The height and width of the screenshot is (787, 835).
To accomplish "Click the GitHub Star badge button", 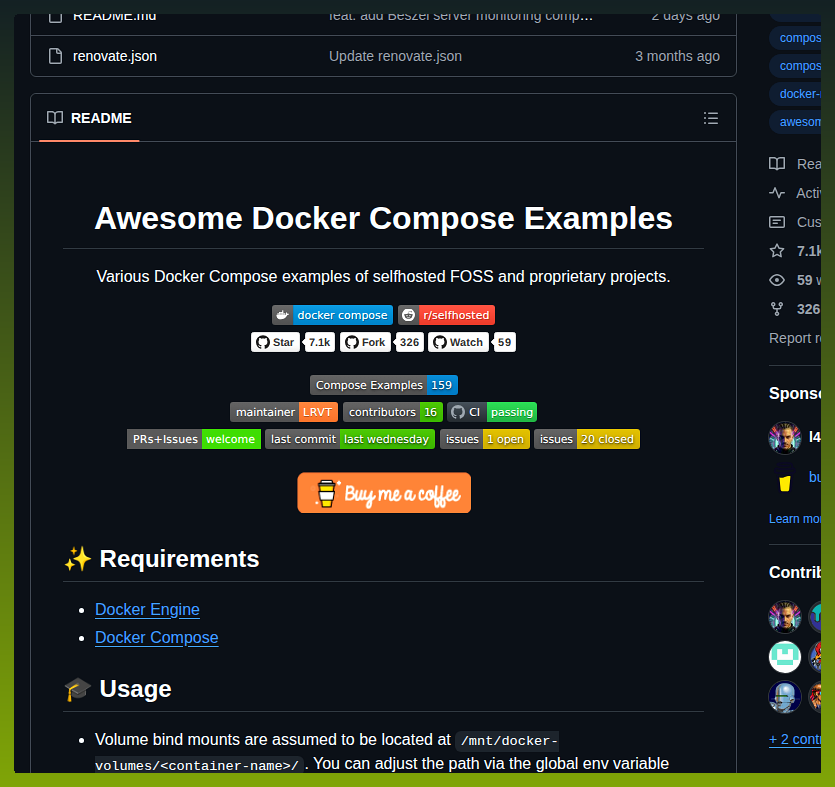I will point(275,342).
